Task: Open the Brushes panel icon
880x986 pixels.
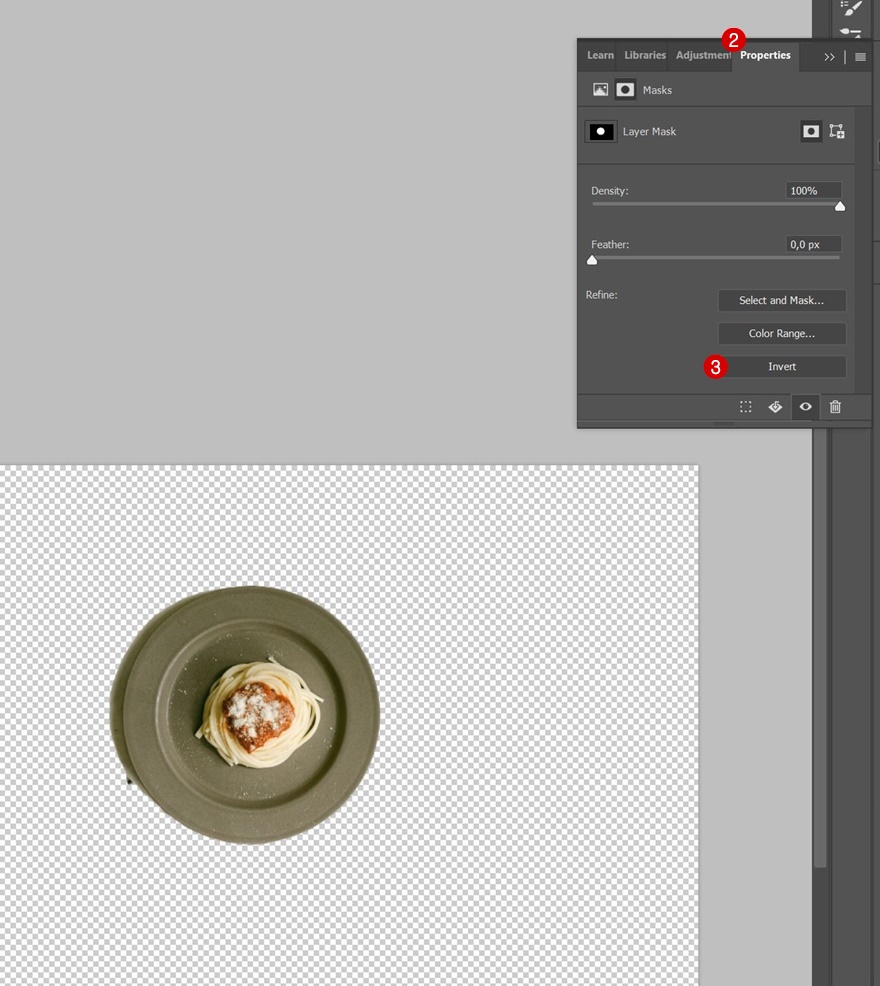Action: click(850, 31)
